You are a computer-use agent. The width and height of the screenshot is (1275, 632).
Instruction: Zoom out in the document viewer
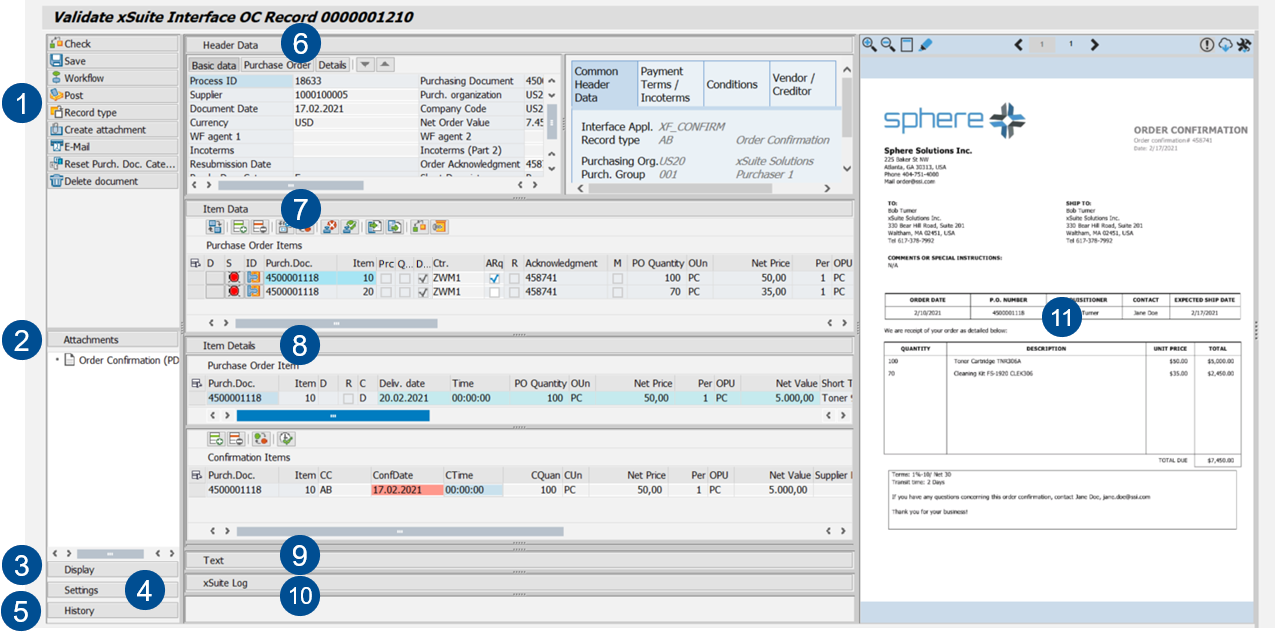pos(887,45)
